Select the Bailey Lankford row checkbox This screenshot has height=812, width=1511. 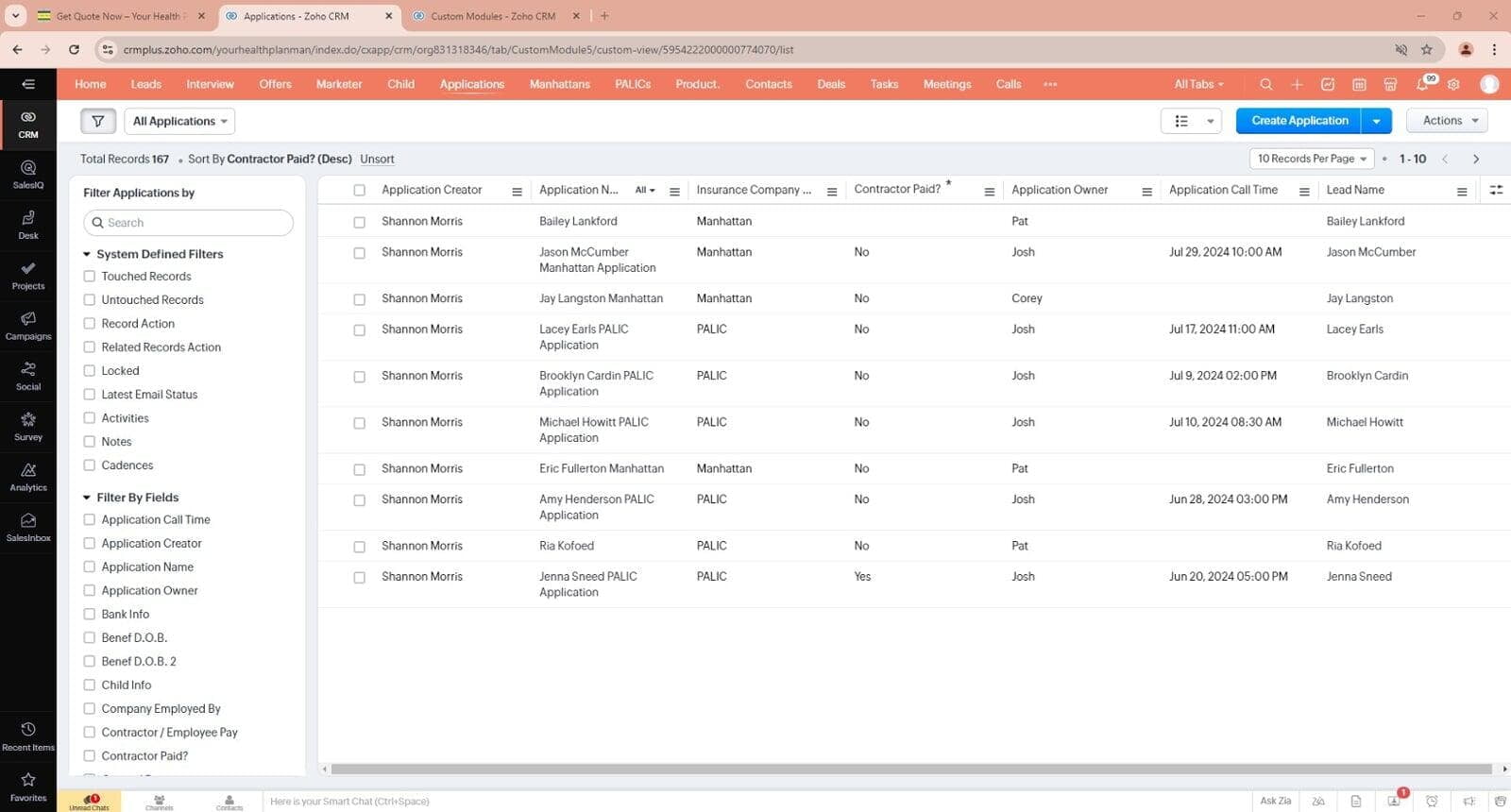(x=359, y=222)
